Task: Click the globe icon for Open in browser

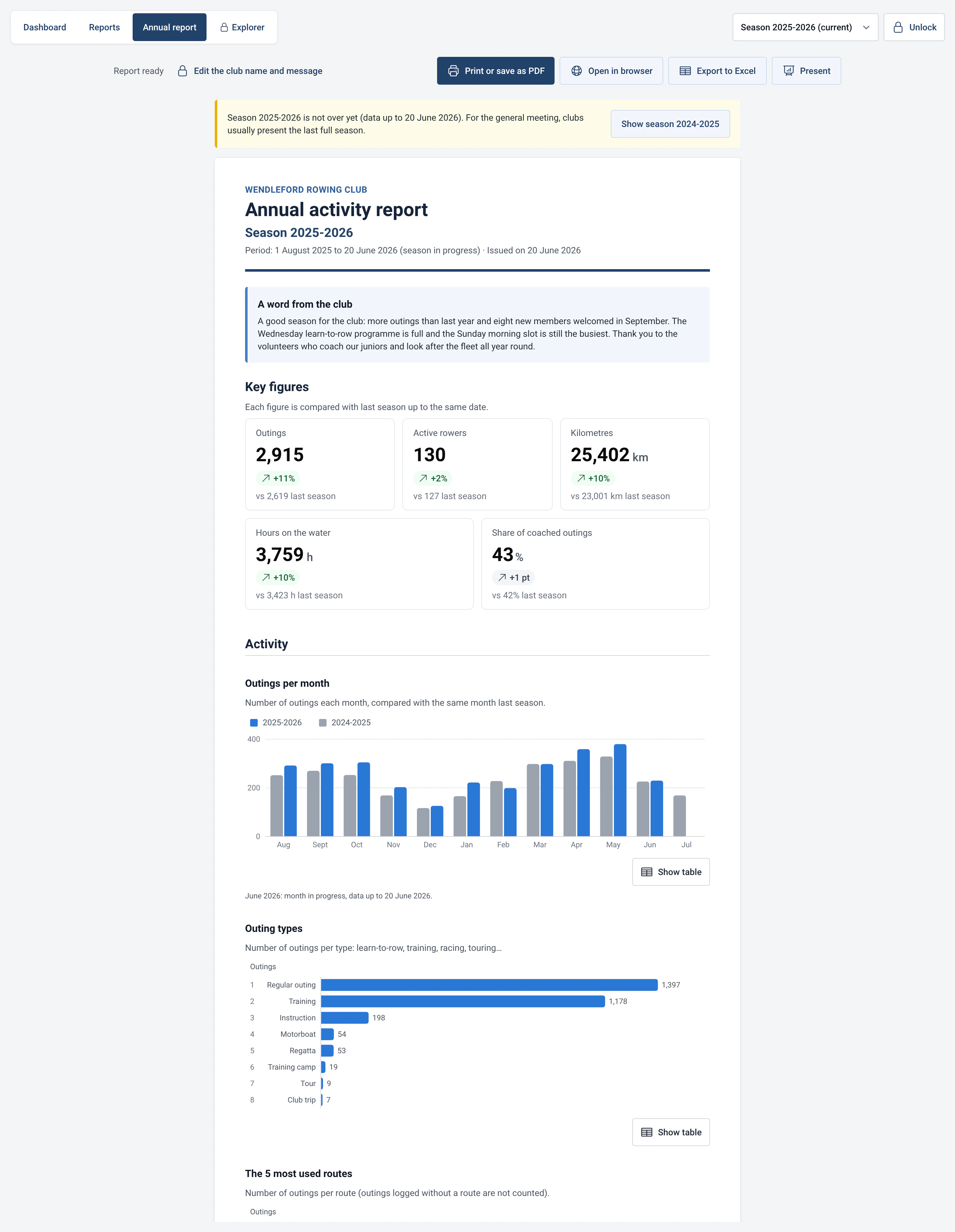Action: pyautogui.click(x=576, y=71)
